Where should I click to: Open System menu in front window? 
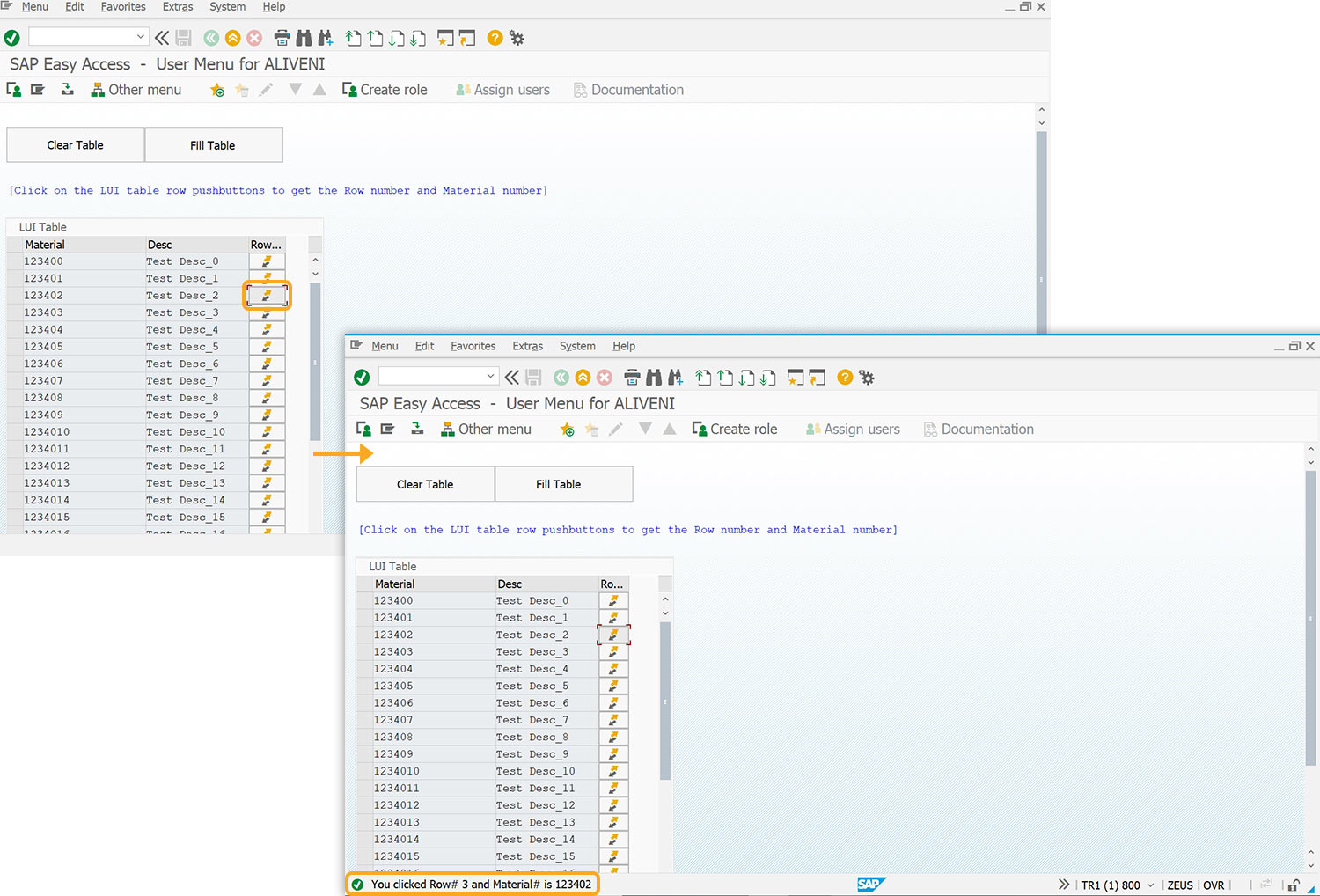coord(577,346)
